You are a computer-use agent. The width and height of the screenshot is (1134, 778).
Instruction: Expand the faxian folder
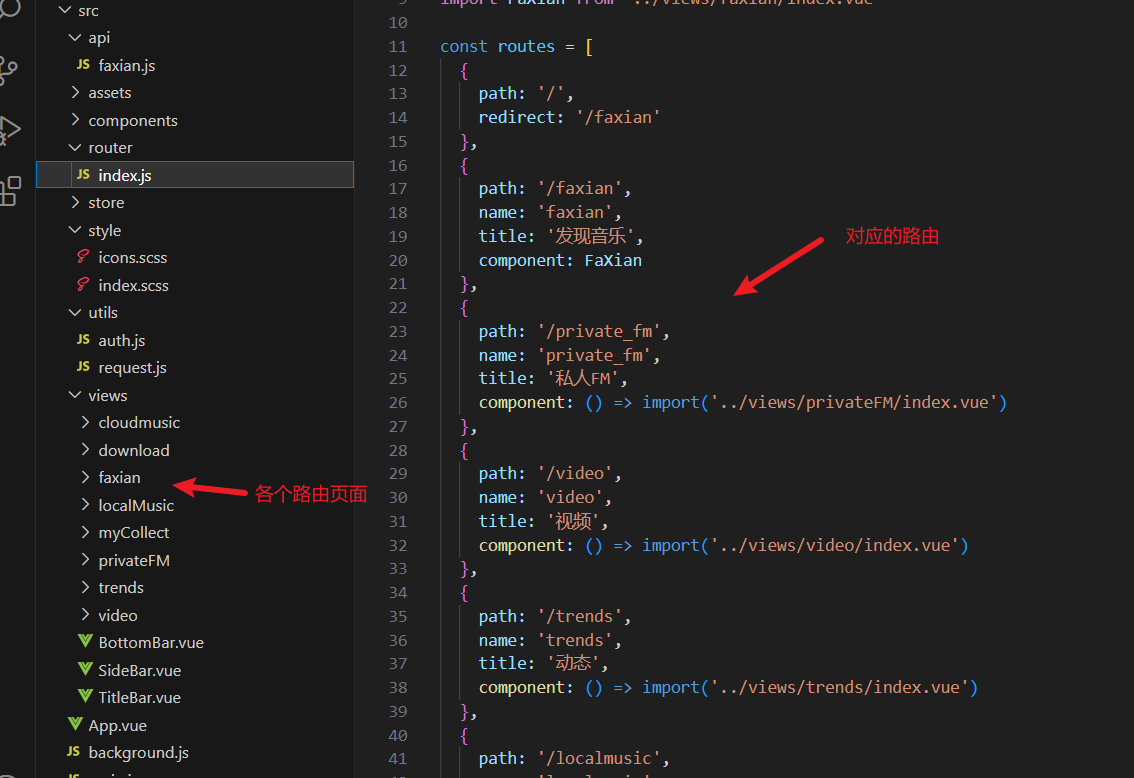[85, 477]
